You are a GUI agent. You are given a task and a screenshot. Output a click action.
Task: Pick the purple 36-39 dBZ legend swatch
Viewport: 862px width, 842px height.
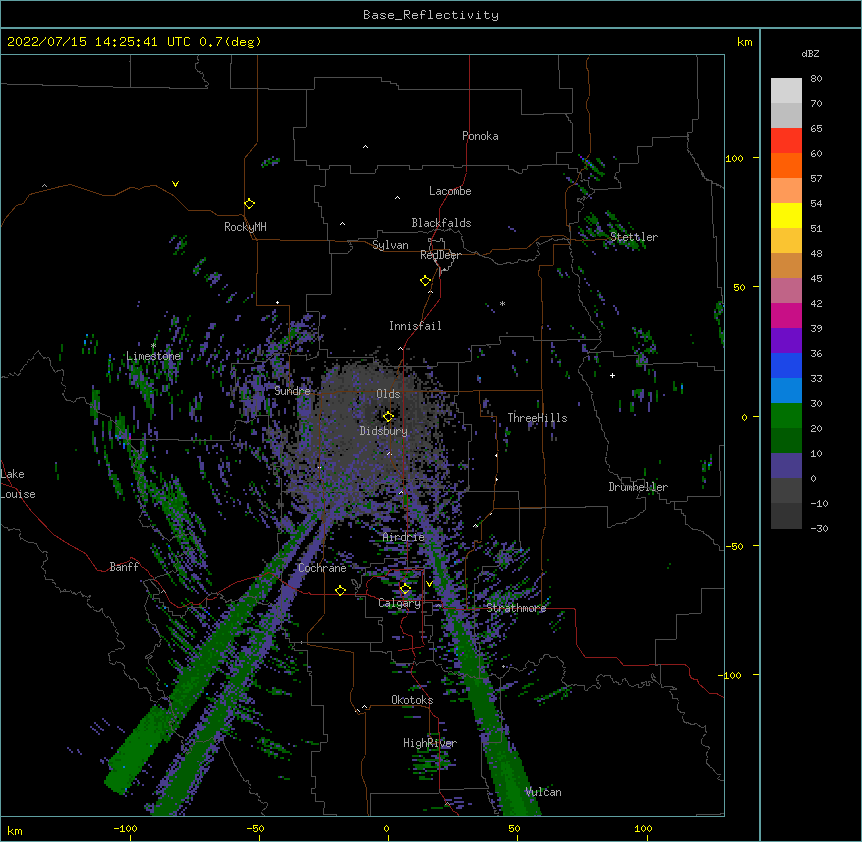(x=786, y=341)
